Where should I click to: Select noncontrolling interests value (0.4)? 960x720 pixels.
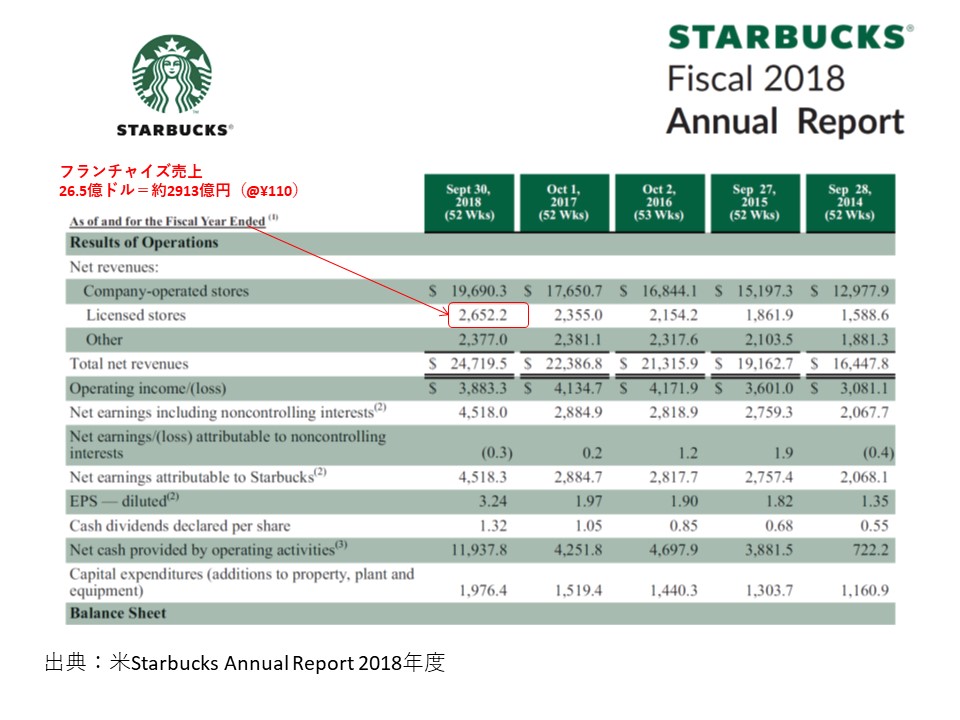pos(879,453)
